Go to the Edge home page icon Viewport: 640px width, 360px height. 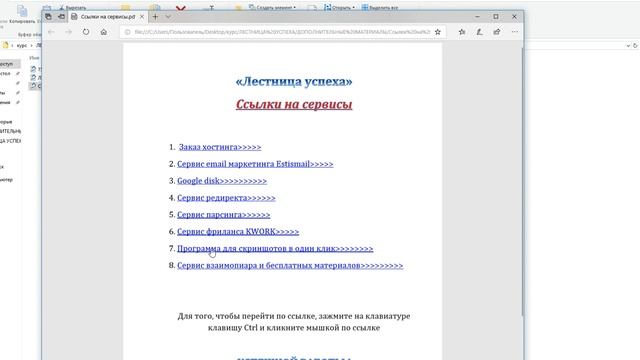pos(104,32)
